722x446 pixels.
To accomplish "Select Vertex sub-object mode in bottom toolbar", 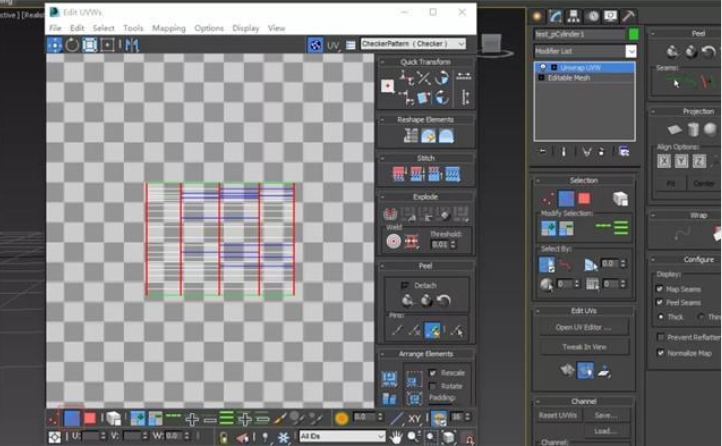I will [53, 419].
